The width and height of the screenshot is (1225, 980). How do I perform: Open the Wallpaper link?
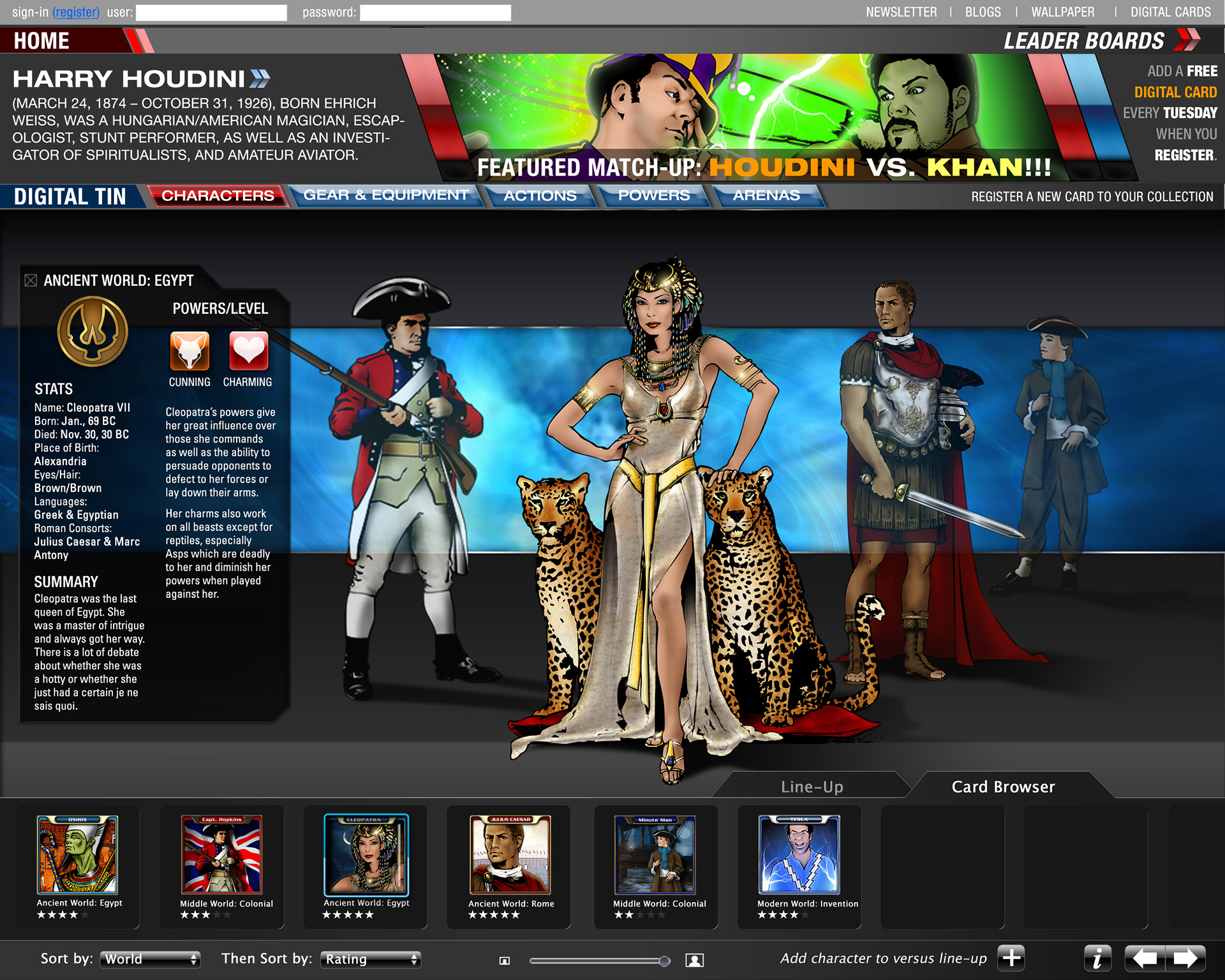[1062, 12]
